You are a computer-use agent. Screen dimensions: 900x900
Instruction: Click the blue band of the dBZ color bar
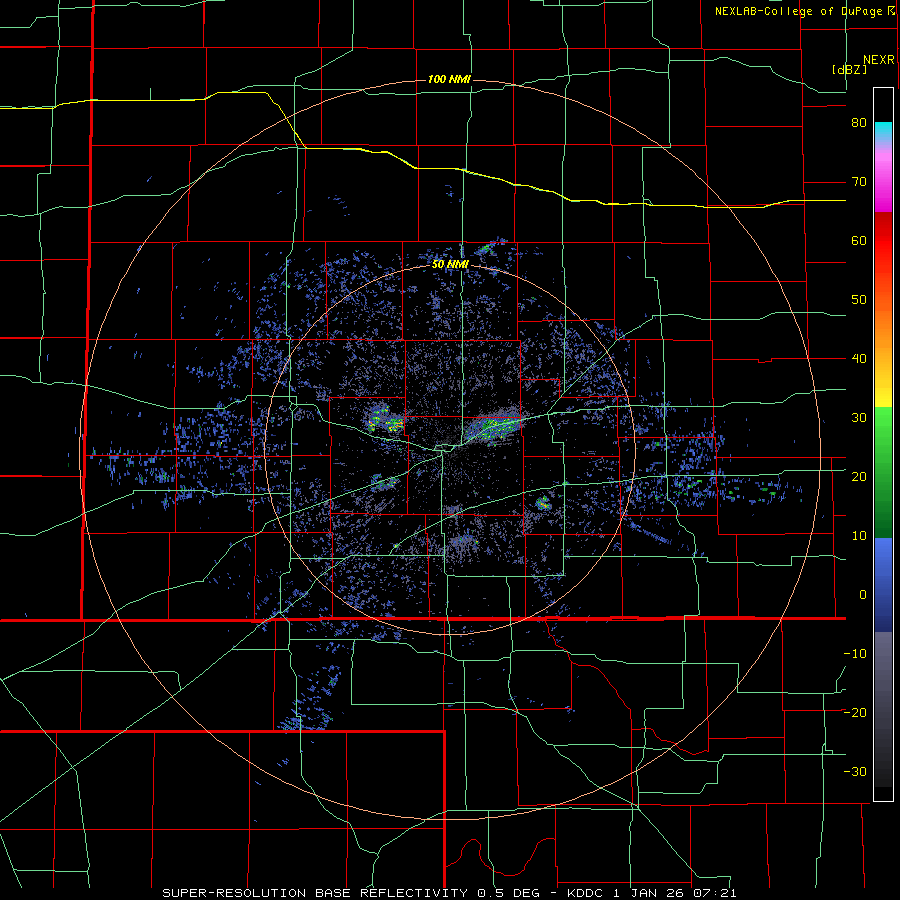[x=883, y=585]
